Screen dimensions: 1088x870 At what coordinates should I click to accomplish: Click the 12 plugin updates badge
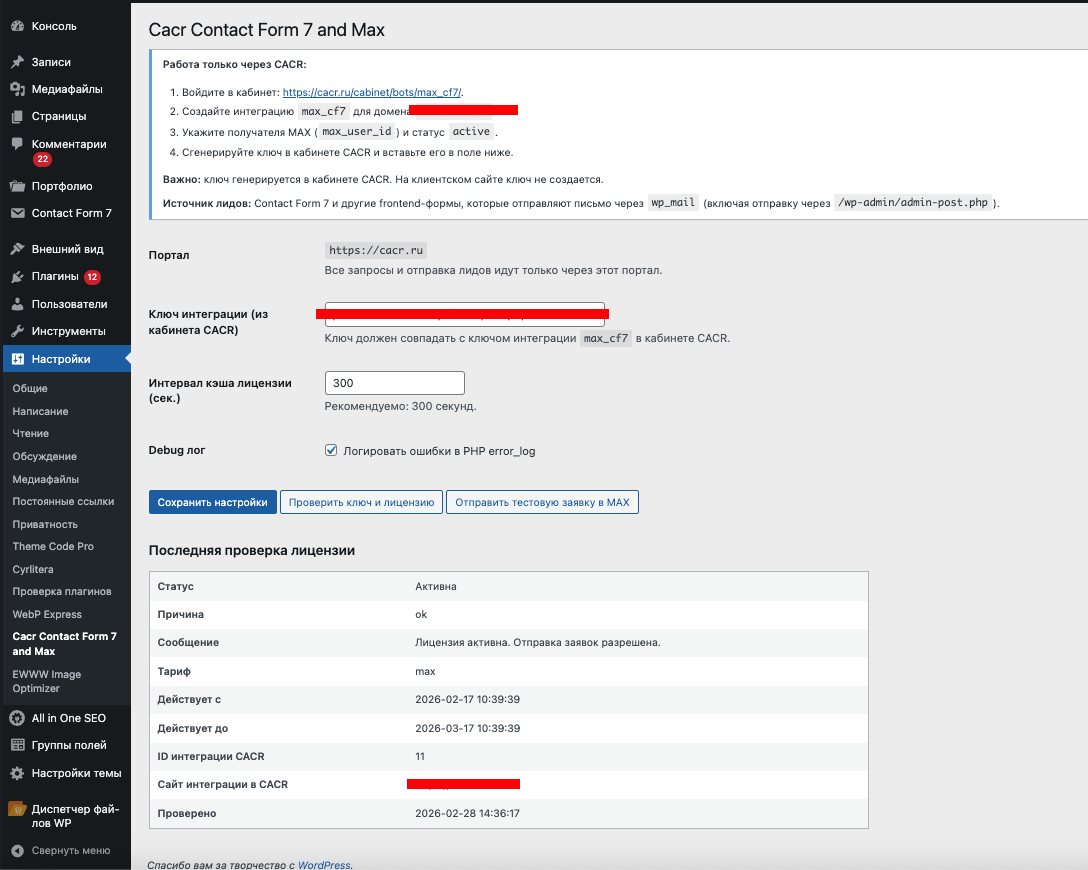92,277
